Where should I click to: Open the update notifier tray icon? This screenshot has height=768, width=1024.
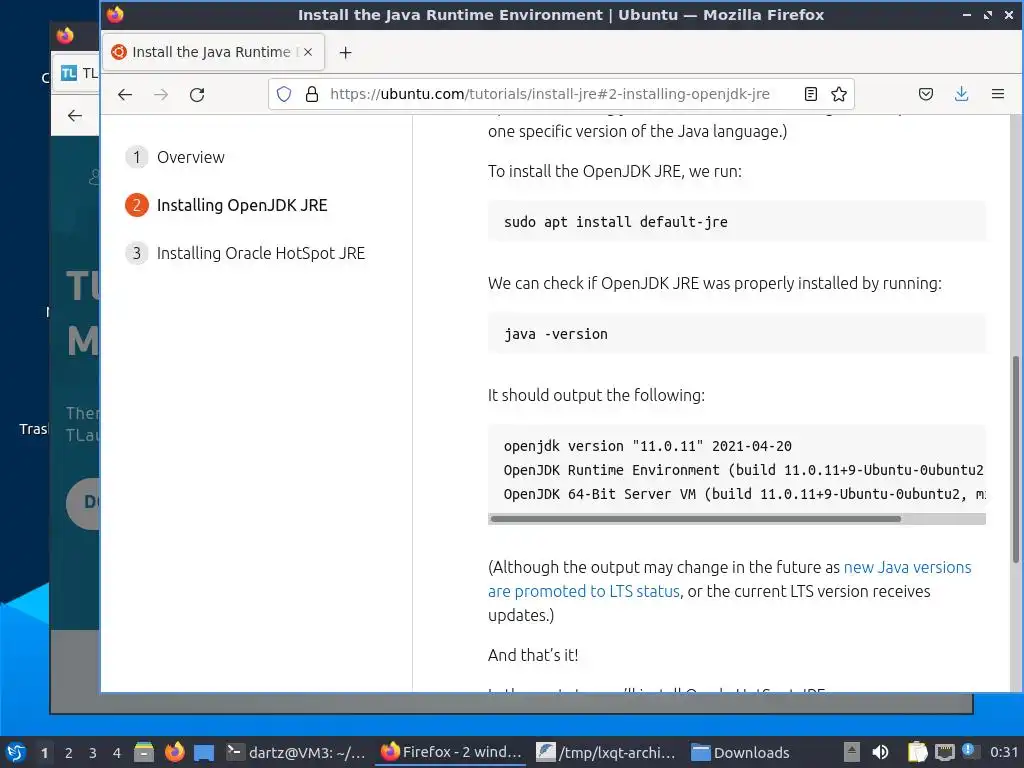click(x=969, y=751)
